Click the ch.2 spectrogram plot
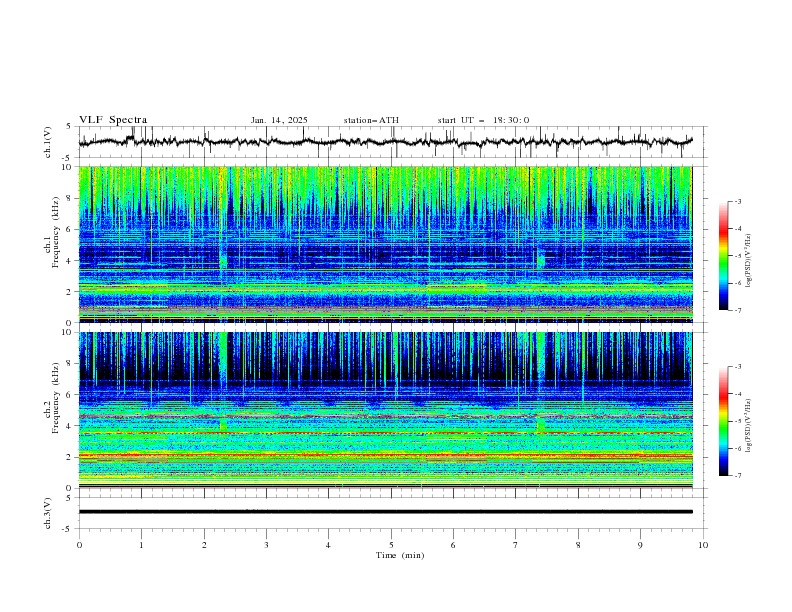 tap(385, 410)
